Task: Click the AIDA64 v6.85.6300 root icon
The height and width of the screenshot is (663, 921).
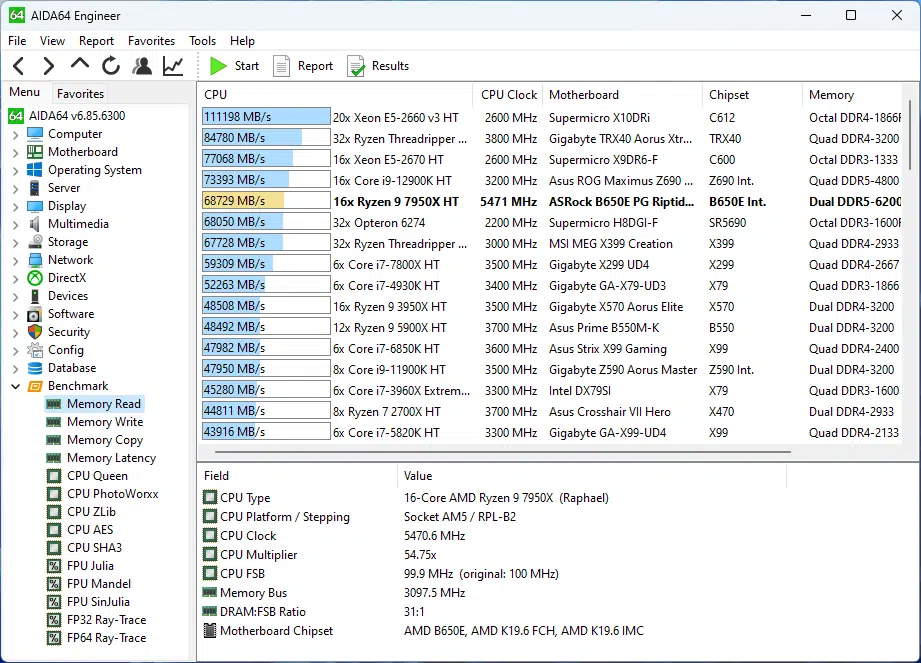Action: [16, 116]
